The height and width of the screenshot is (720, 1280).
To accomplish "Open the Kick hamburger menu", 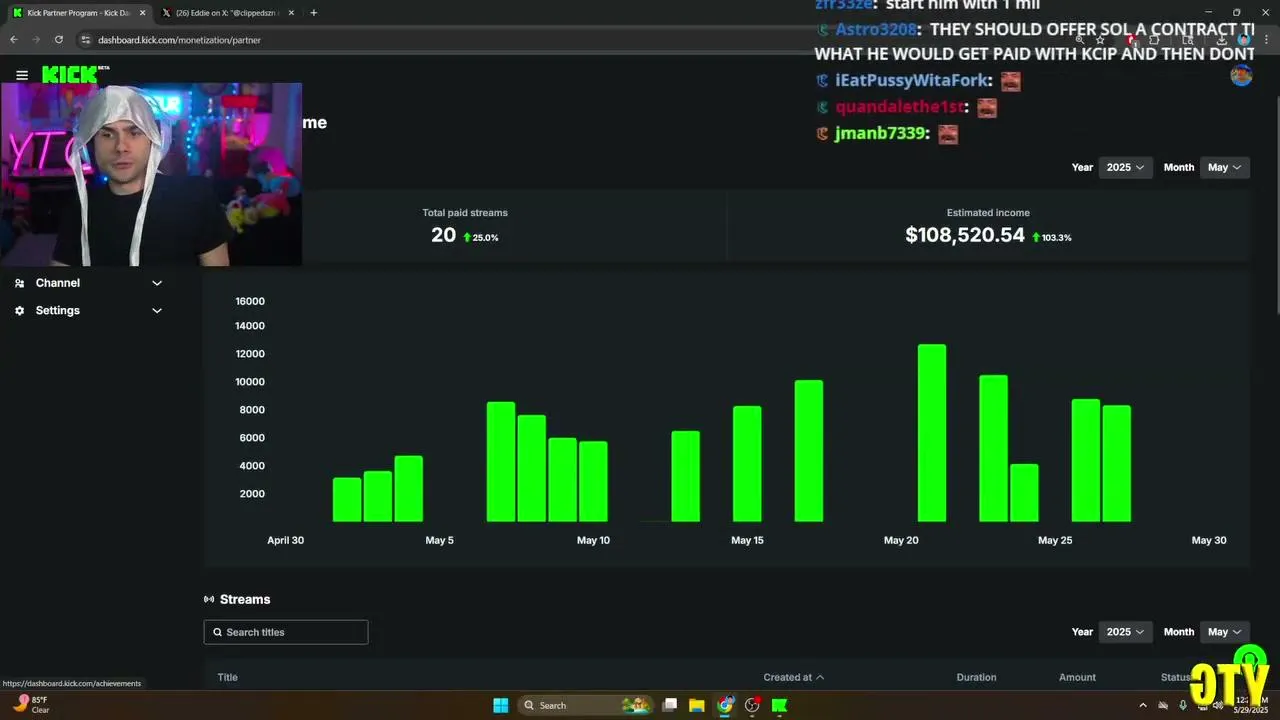I will 22,75.
